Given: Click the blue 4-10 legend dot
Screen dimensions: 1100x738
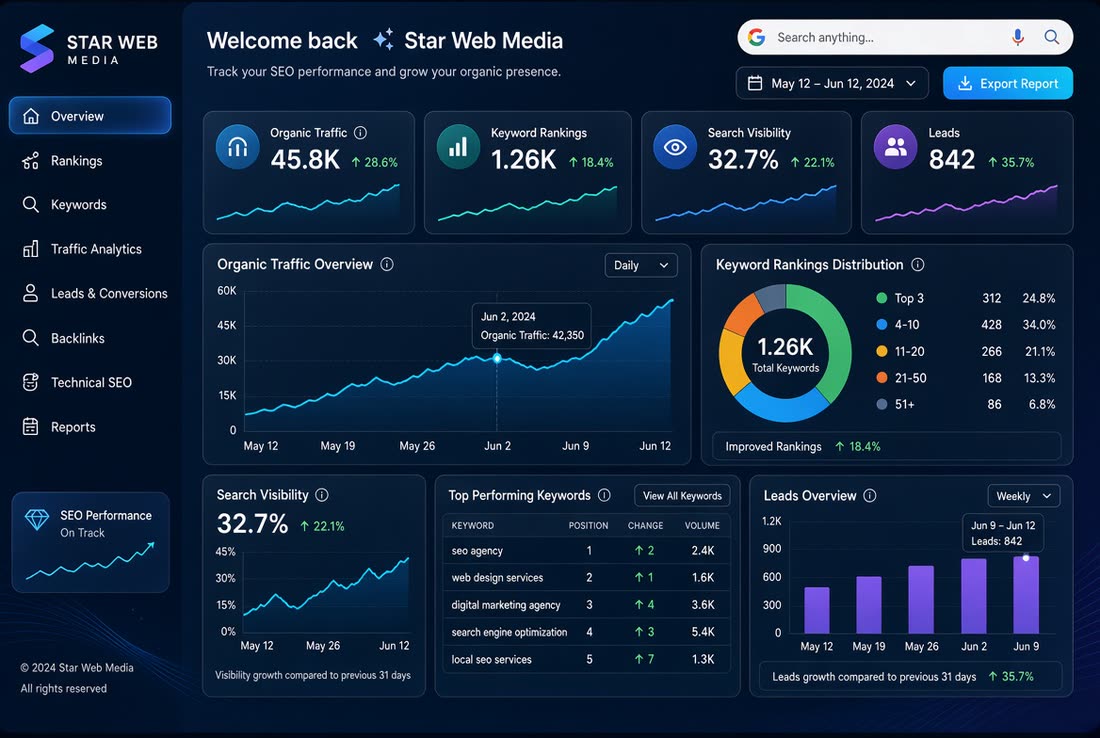Looking at the screenshot, I should click(882, 324).
